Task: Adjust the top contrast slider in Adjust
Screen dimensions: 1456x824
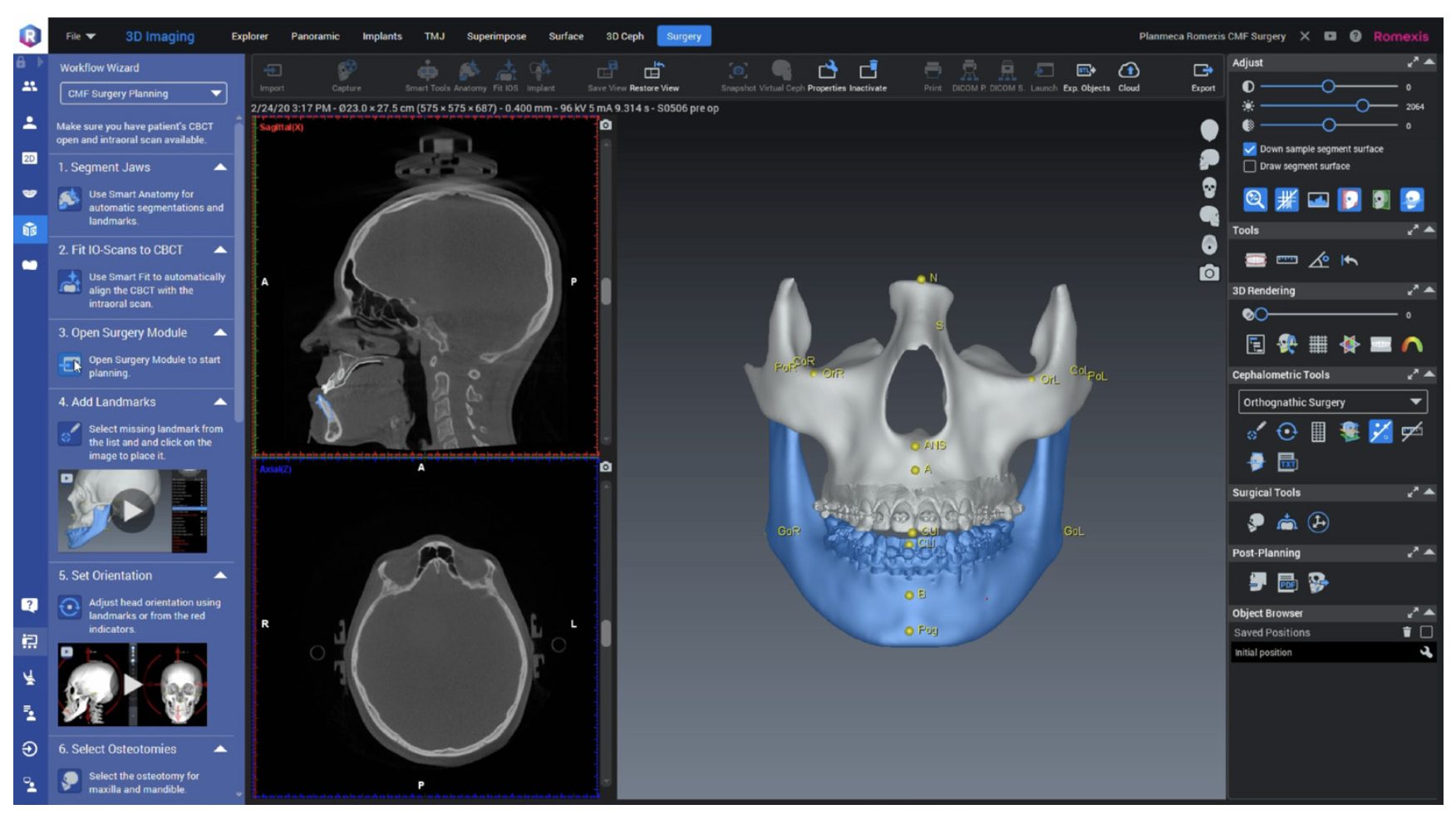Action: (x=1328, y=86)
